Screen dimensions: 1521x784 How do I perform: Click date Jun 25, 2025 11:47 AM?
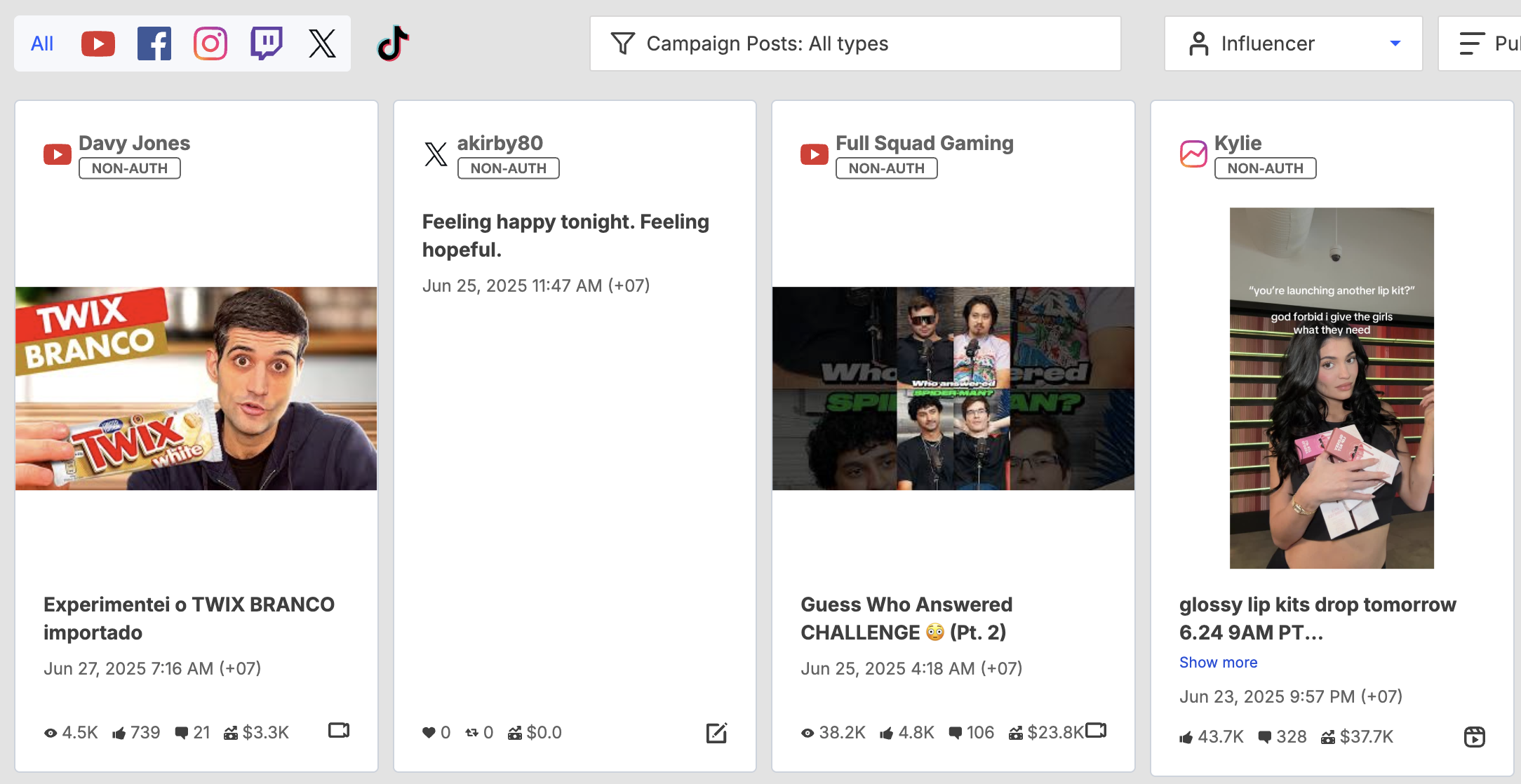536,286
